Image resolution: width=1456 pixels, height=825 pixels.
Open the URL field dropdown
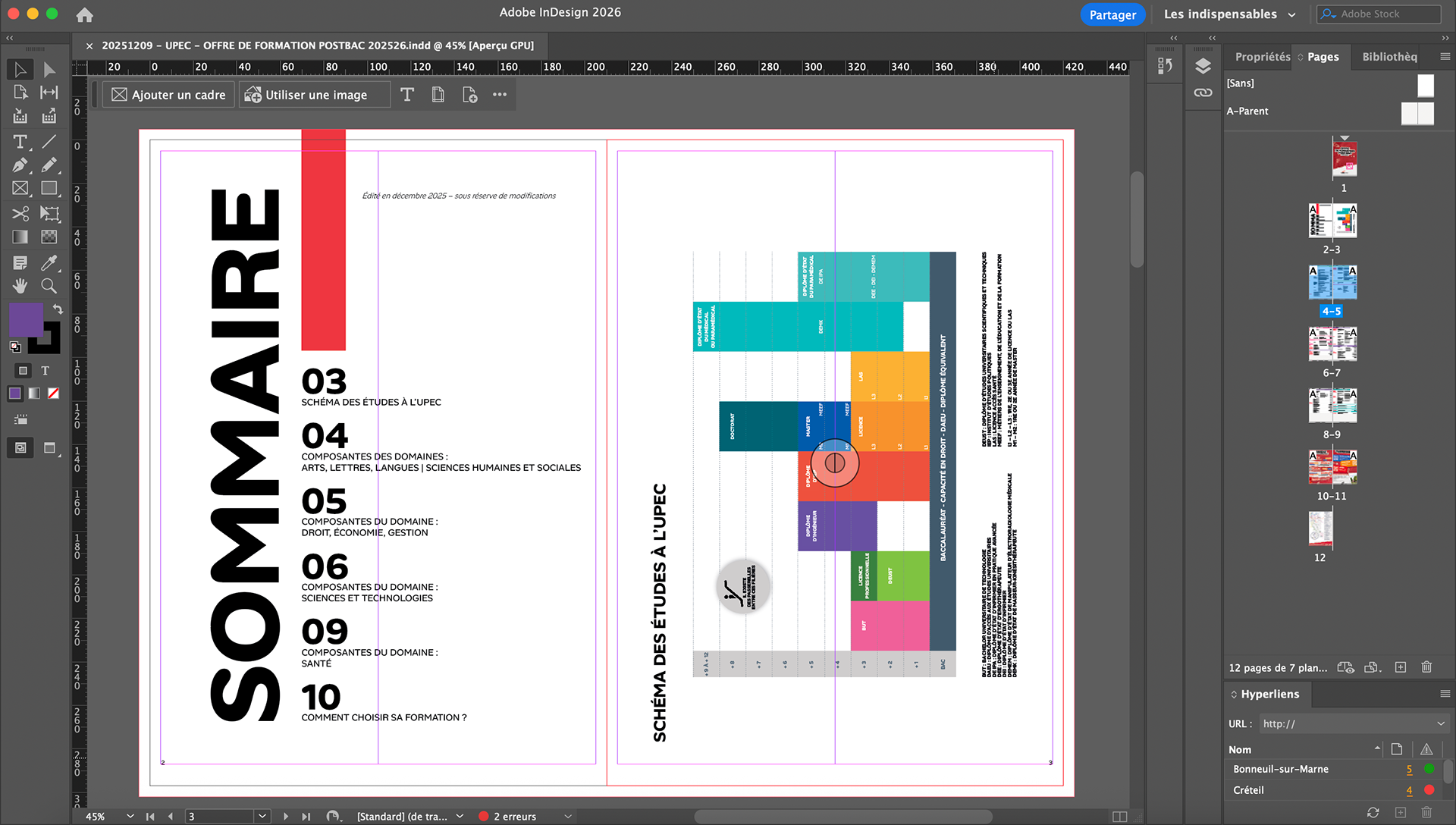point(1440,724)
